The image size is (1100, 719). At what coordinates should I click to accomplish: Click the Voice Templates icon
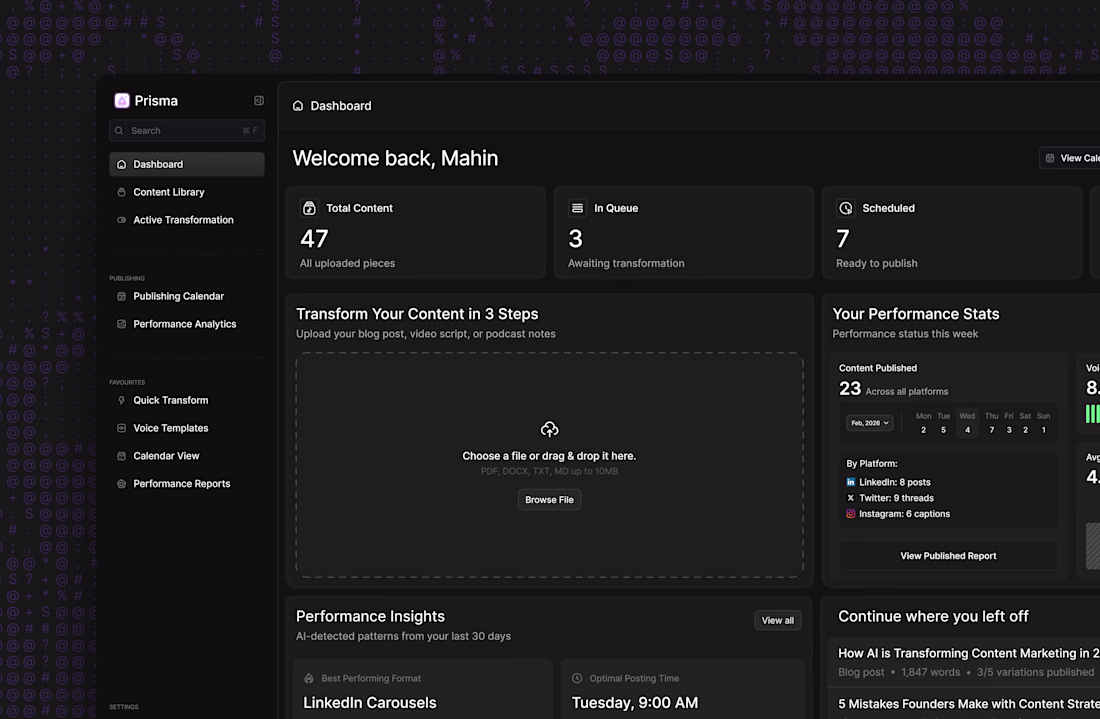pyautogui.click(x=122, y=428)
